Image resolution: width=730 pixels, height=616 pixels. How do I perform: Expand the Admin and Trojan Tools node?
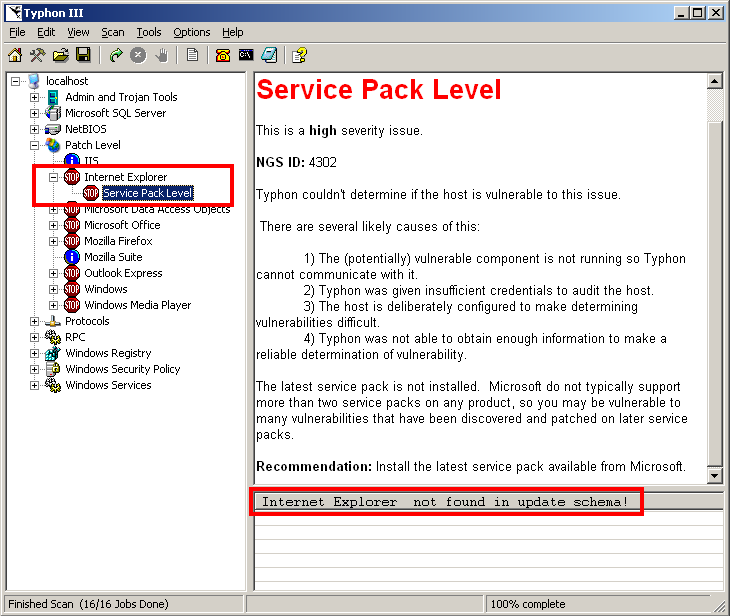coord(34,97)
